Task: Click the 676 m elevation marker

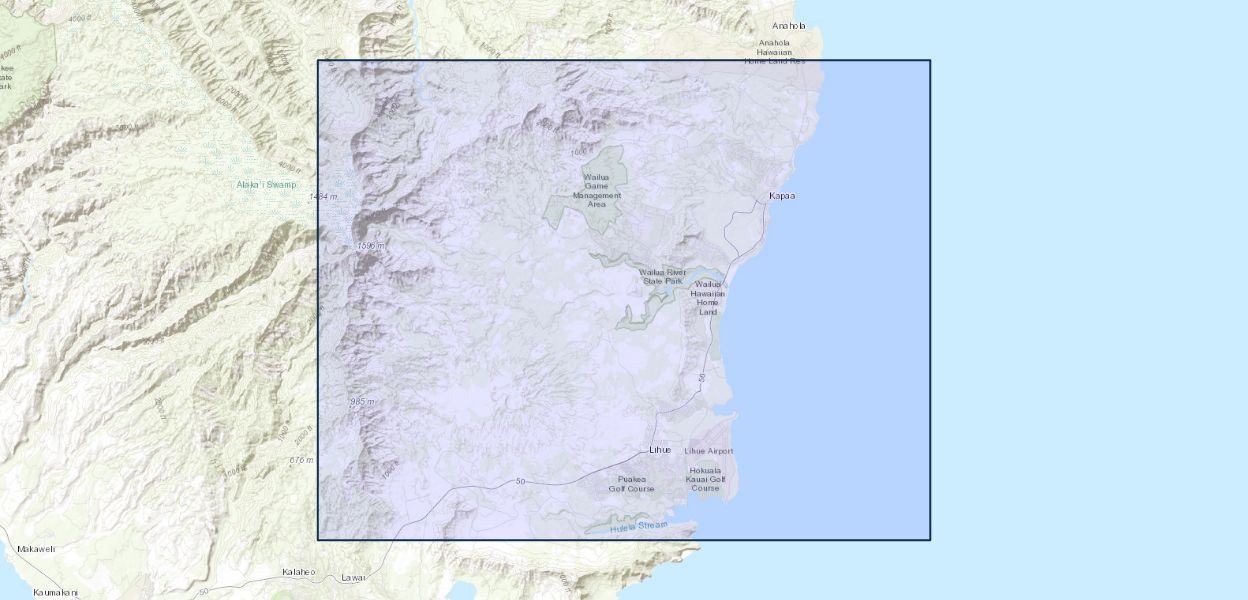Action: [x=301, y=460]
